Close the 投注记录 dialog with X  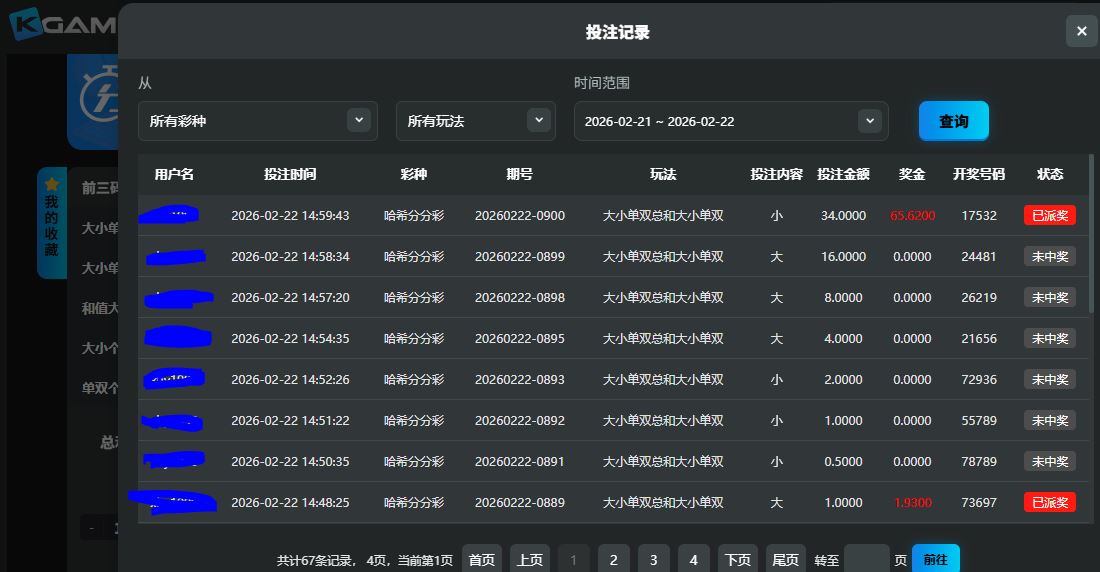point(1081,31)
